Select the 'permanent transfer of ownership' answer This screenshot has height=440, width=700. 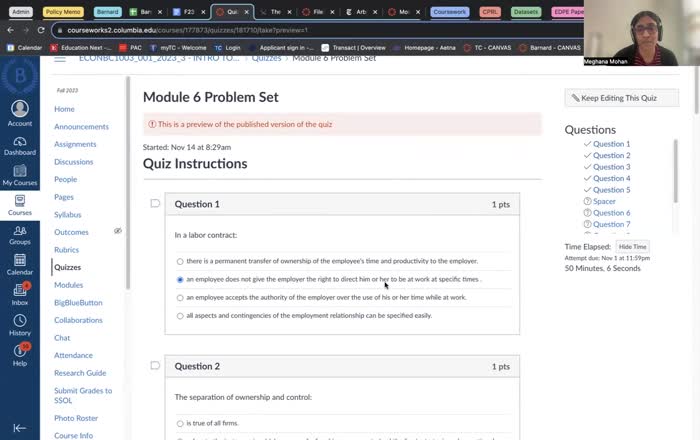(x=180, y=261)
